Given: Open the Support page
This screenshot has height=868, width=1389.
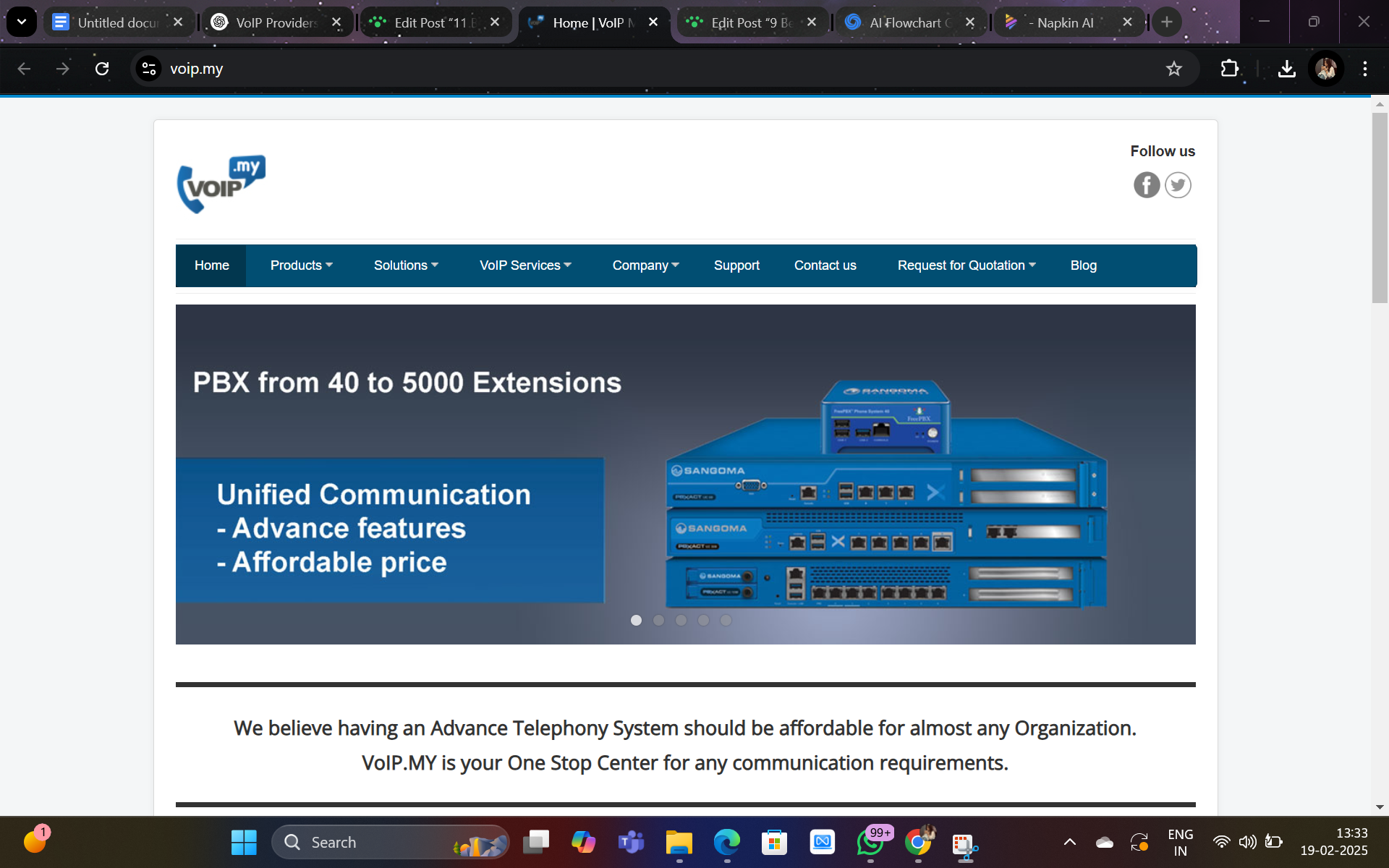Looking at the screenshot, I should (736, 265).
